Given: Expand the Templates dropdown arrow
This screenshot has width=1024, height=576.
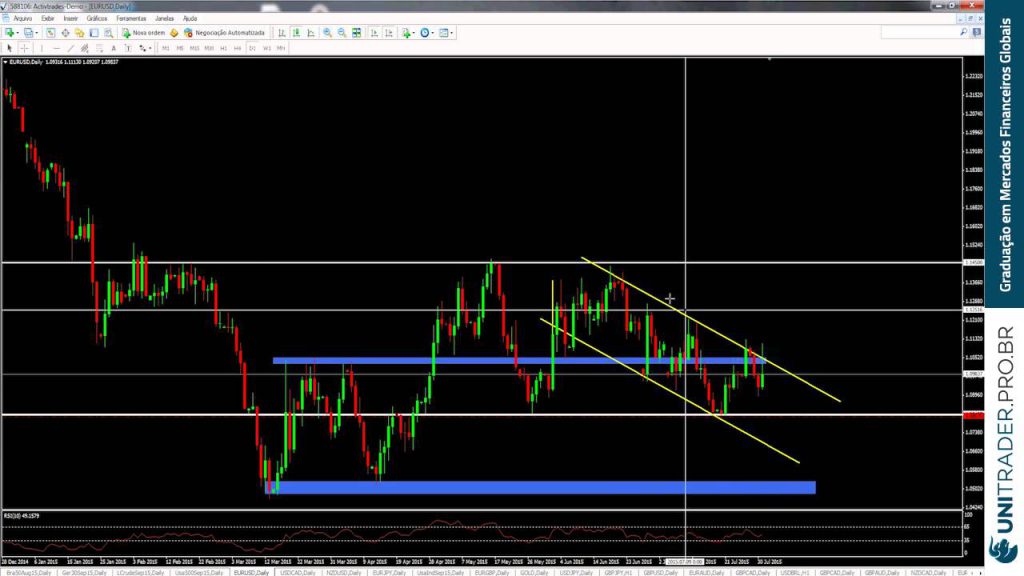Looking at the screenshot, I should 452,33.
